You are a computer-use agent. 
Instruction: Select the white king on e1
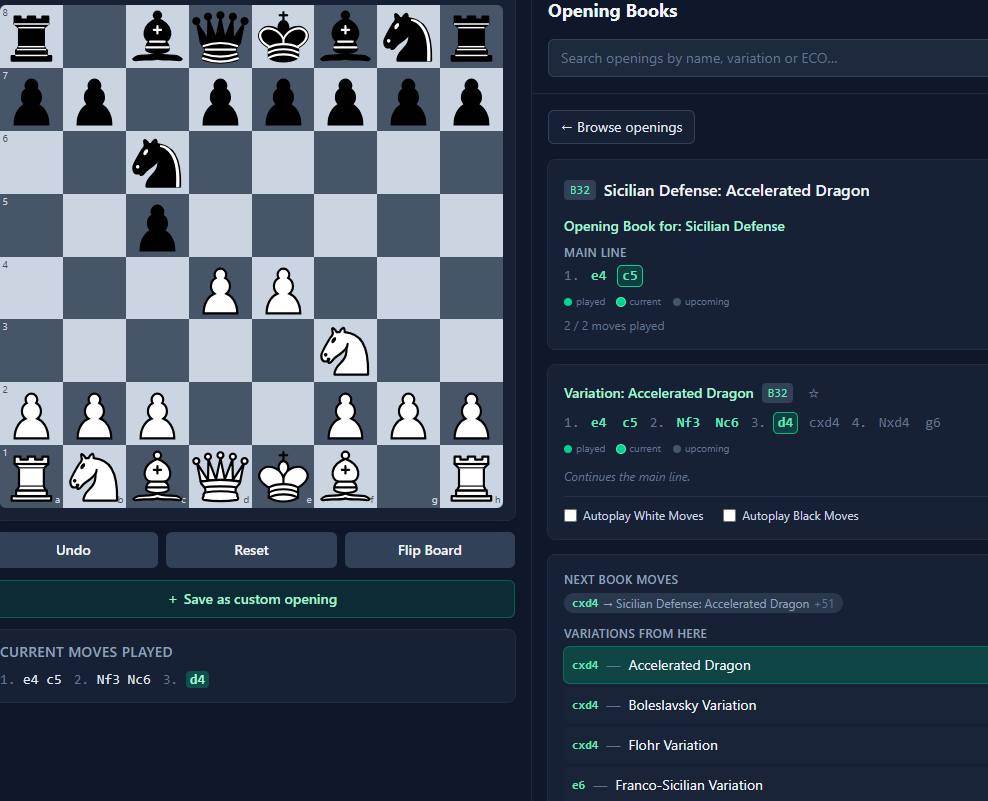[x=283, y=476]
